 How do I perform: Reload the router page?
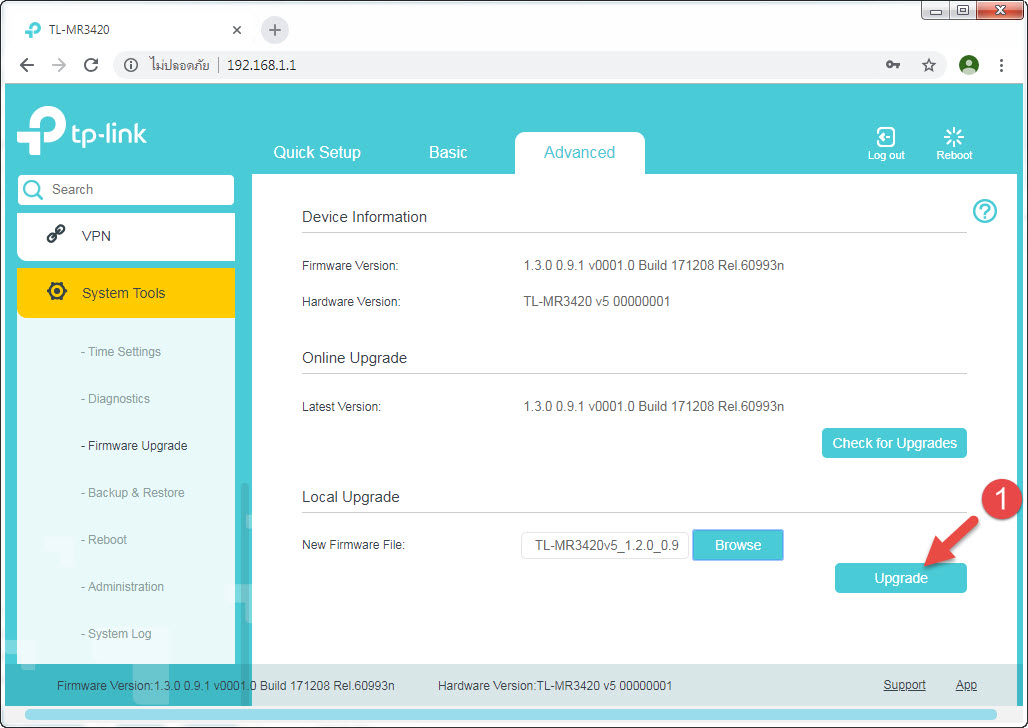coord(91,65)
